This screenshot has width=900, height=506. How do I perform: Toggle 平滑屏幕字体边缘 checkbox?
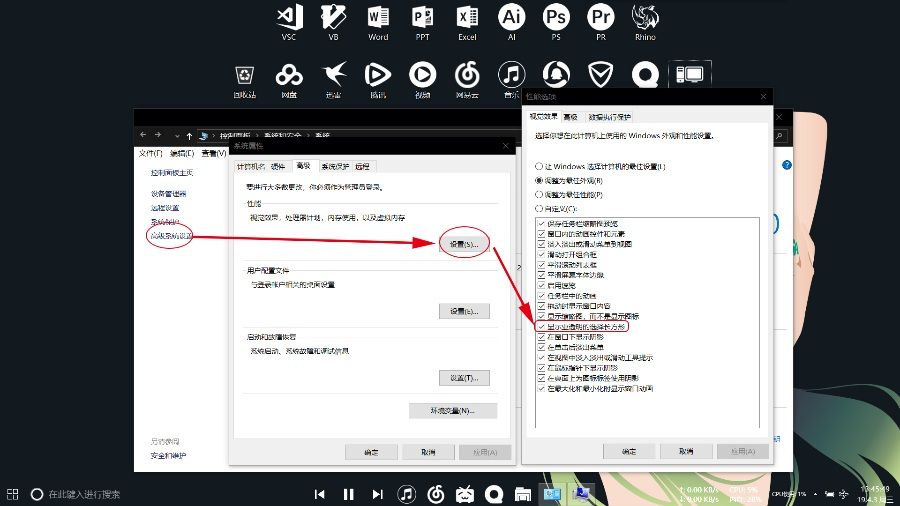(541, 275)
